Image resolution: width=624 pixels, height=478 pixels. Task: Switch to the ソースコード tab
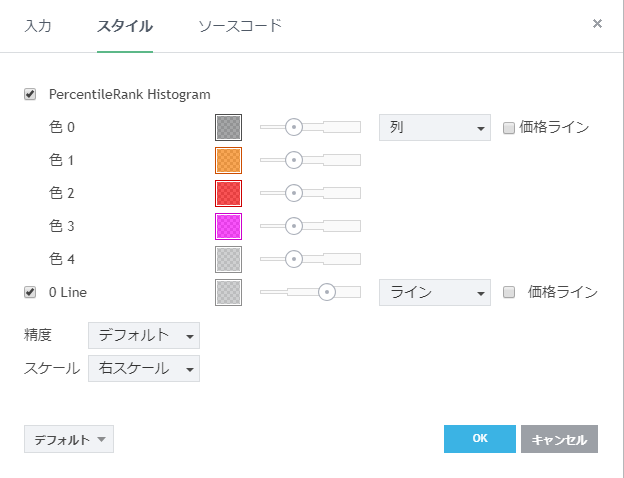240,25
